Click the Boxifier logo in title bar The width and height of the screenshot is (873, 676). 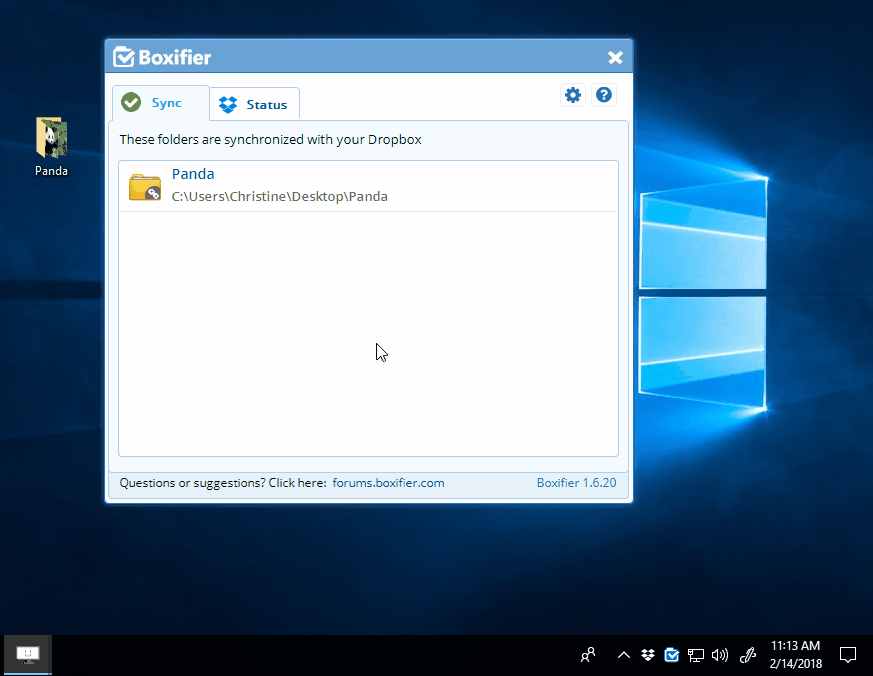point(162,57)
